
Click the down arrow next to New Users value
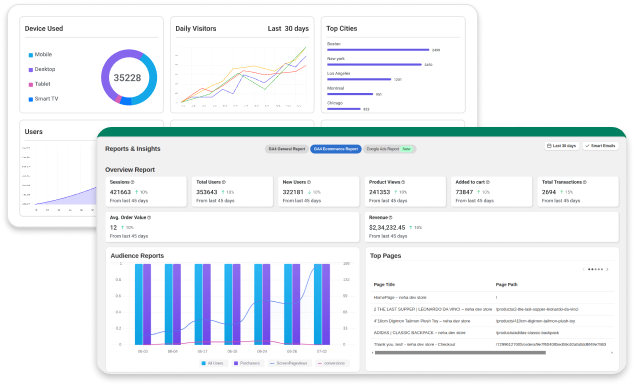point(309,192)
